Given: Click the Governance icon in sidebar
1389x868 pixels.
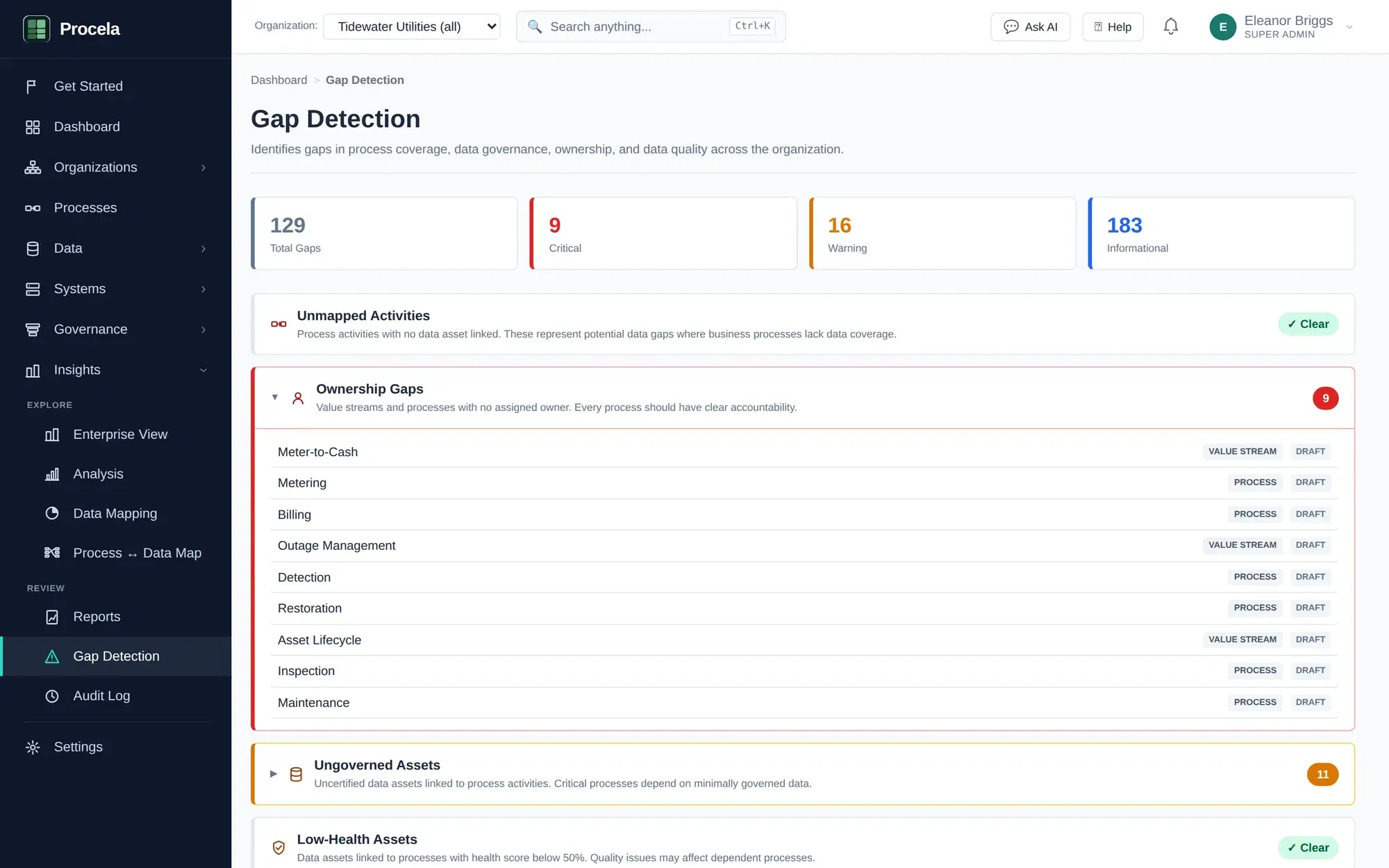Looking at the screenshot, I should [x=33, y=329].
